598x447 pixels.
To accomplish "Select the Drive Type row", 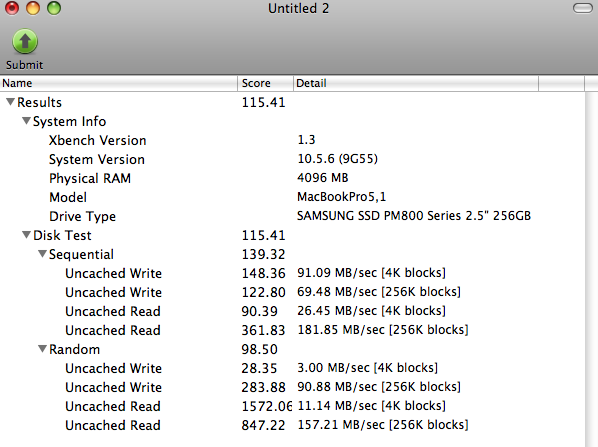I will coord(292,216).
